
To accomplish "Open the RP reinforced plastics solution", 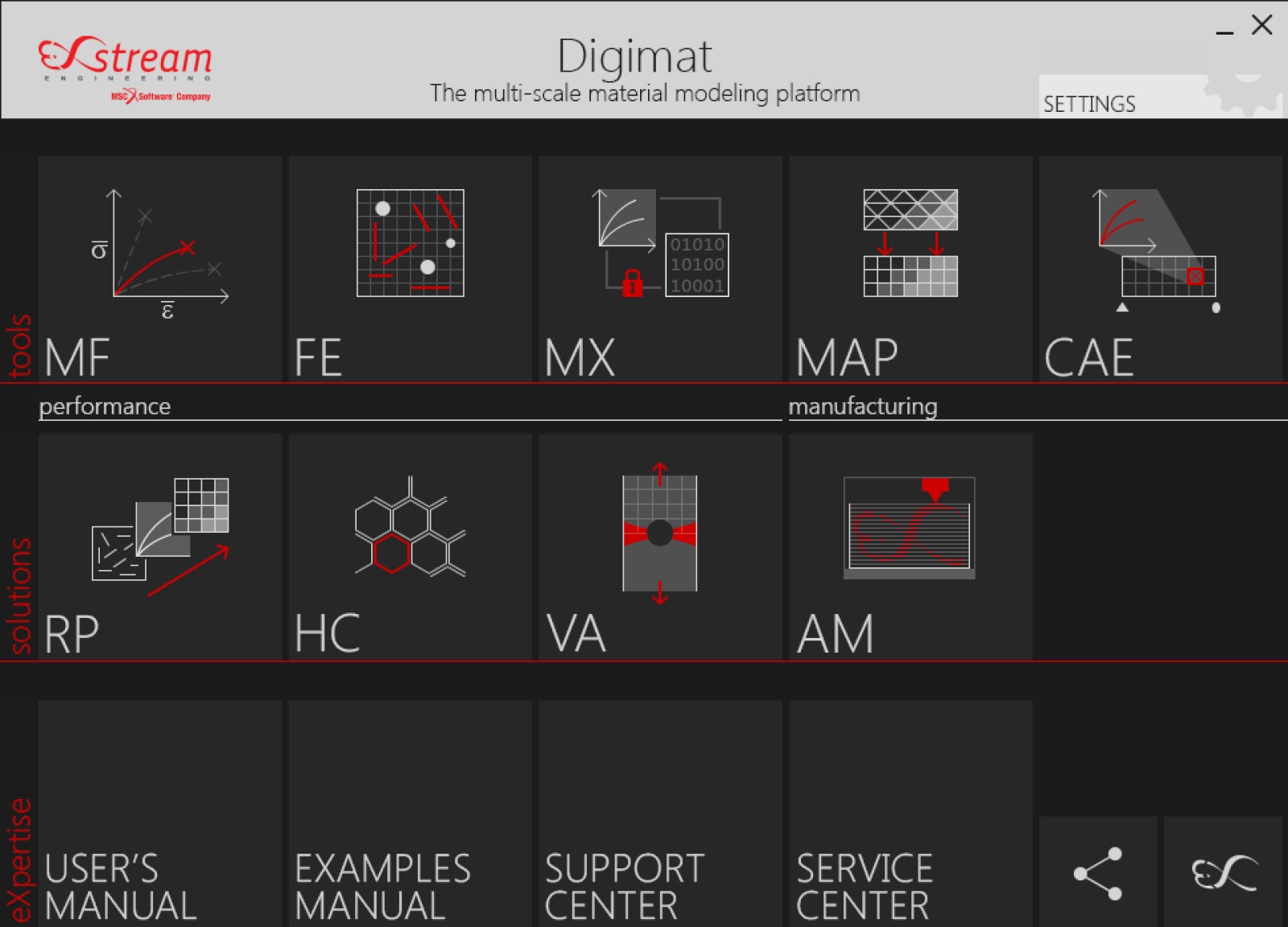I will (x=160, y=547).
